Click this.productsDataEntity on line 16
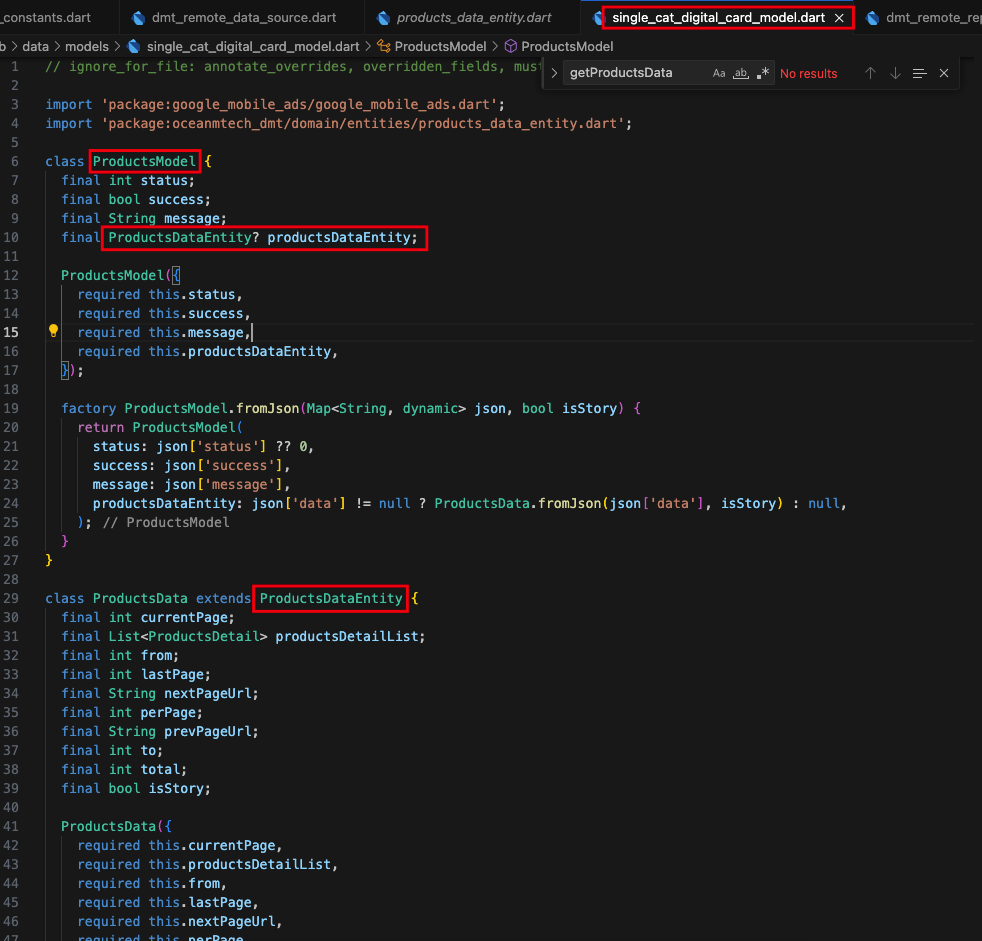The width and height of the screenshot is (982, 941). tap(239, 352)
